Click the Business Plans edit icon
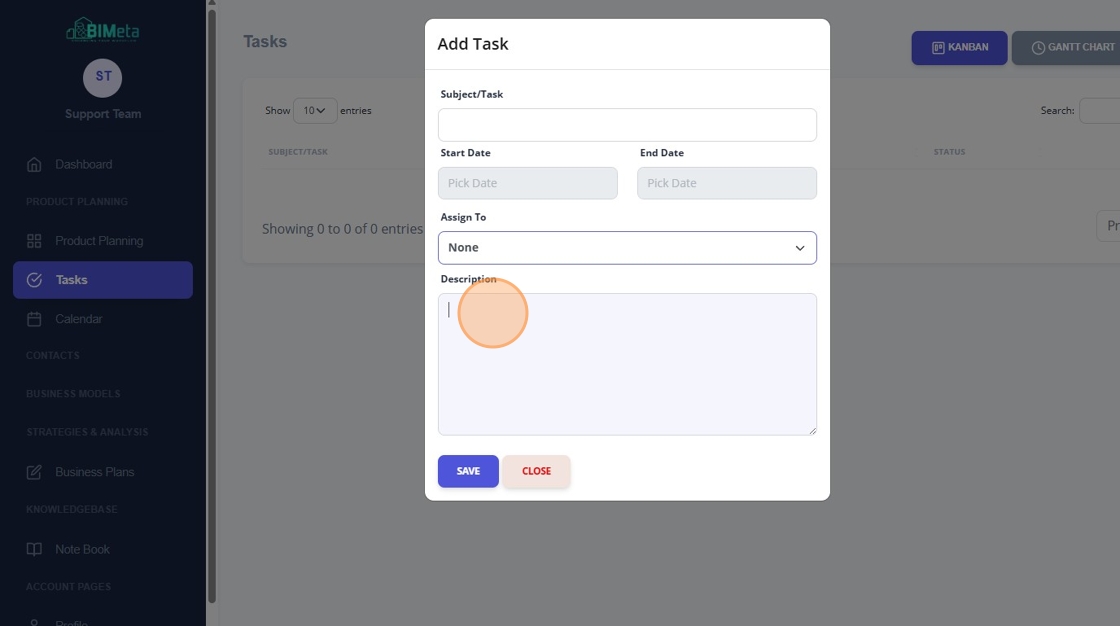 coord(34,472)
